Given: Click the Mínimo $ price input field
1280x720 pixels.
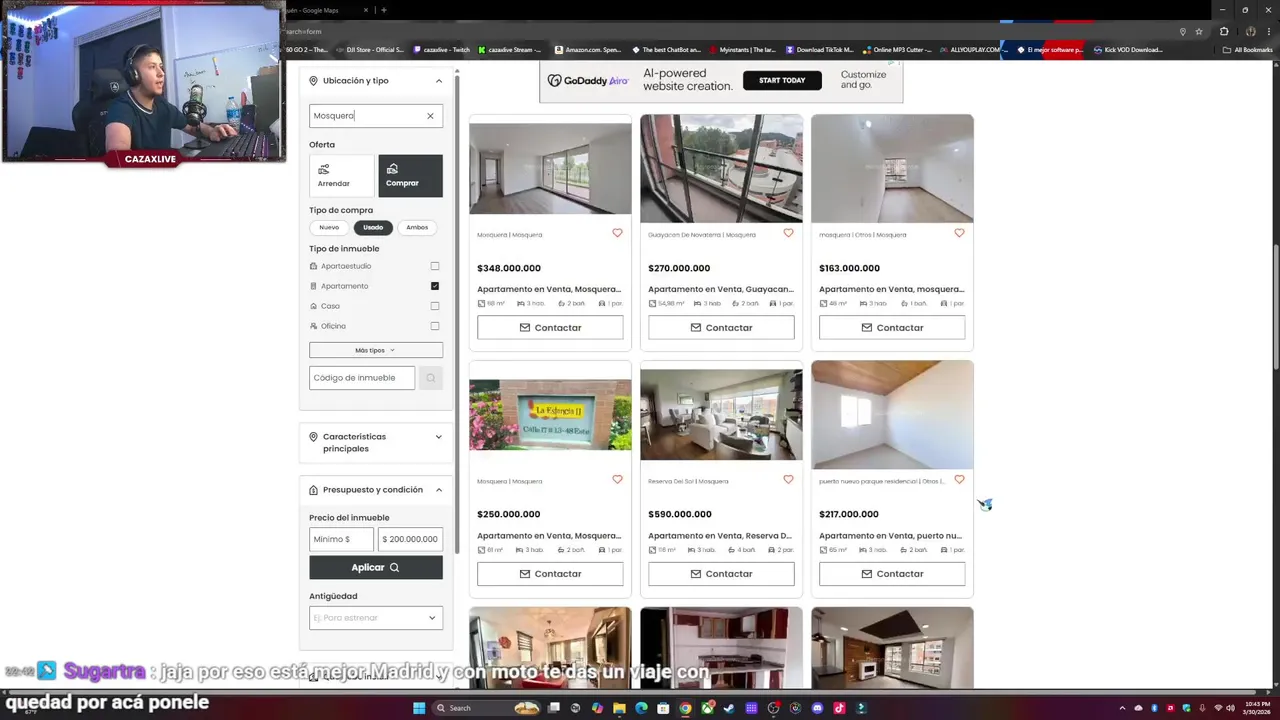Looking at the screenshot, I should pos(342,539).
